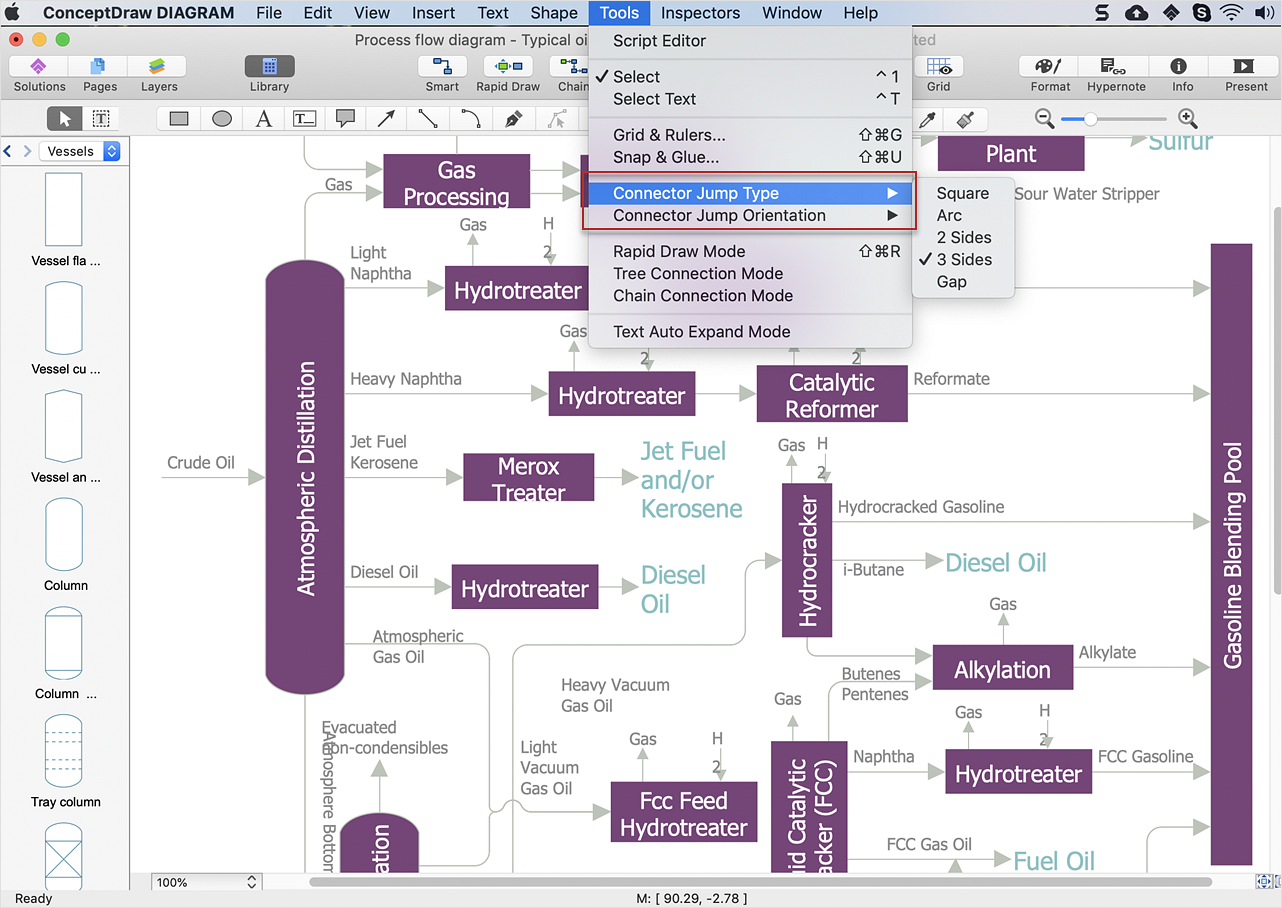
Task: Click the Hypernote toolbar icon
Action: coord(1115,67)
